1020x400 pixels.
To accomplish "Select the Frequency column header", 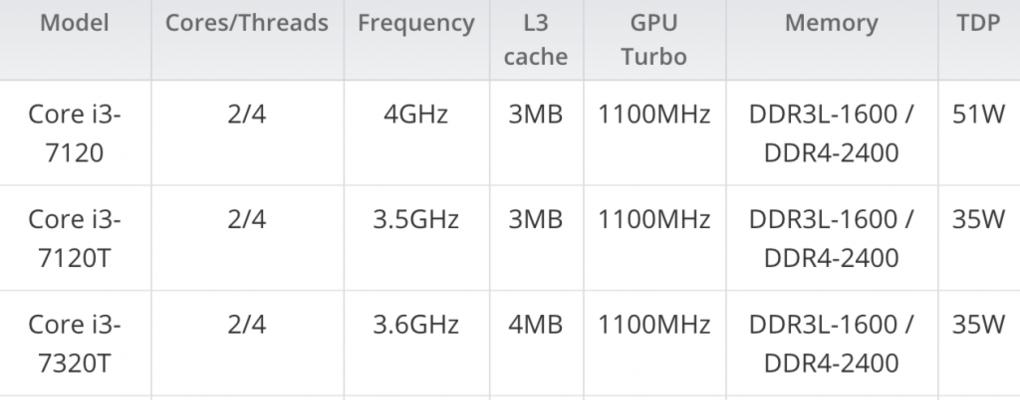I will [x=416, y=23].
